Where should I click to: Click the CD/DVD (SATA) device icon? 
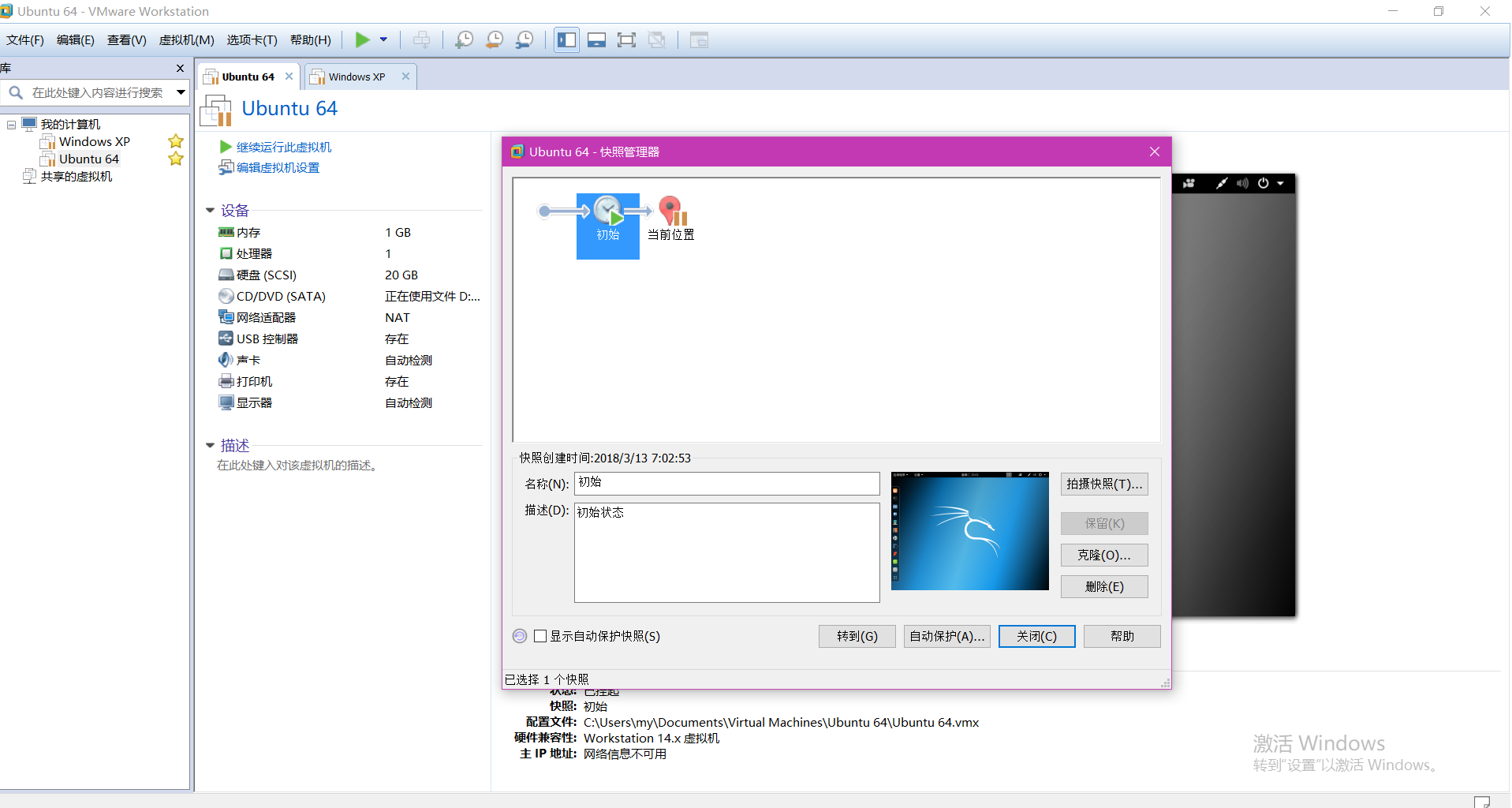(226, 296)
